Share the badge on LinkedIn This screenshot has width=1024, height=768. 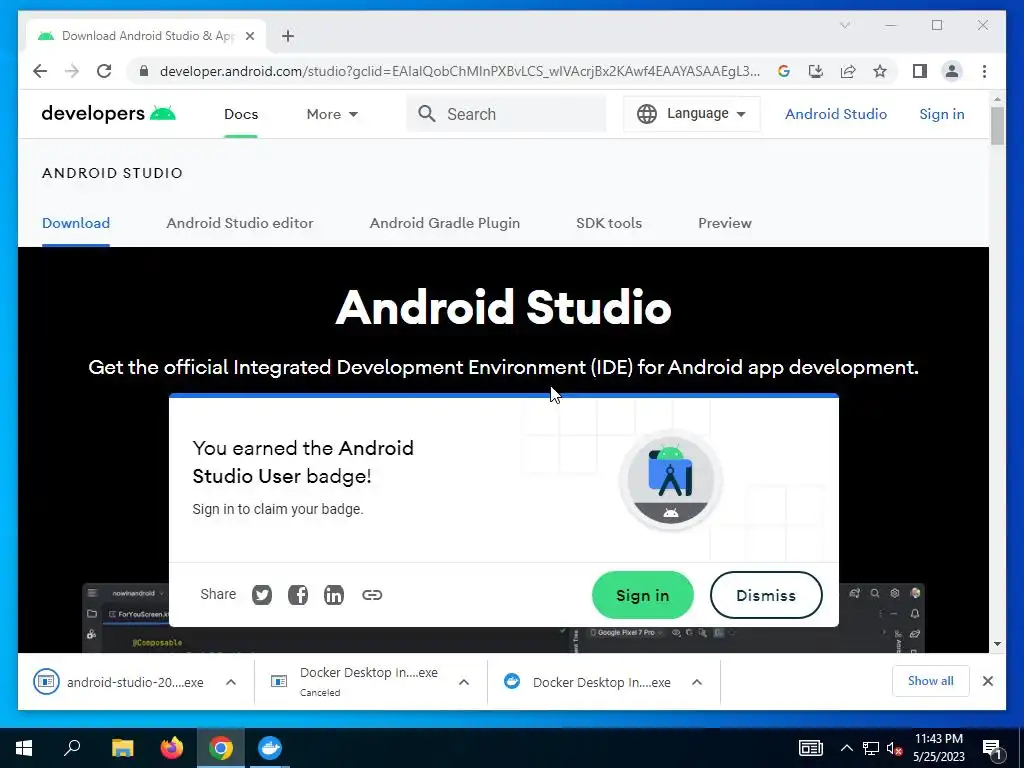(x=334, y=595)
